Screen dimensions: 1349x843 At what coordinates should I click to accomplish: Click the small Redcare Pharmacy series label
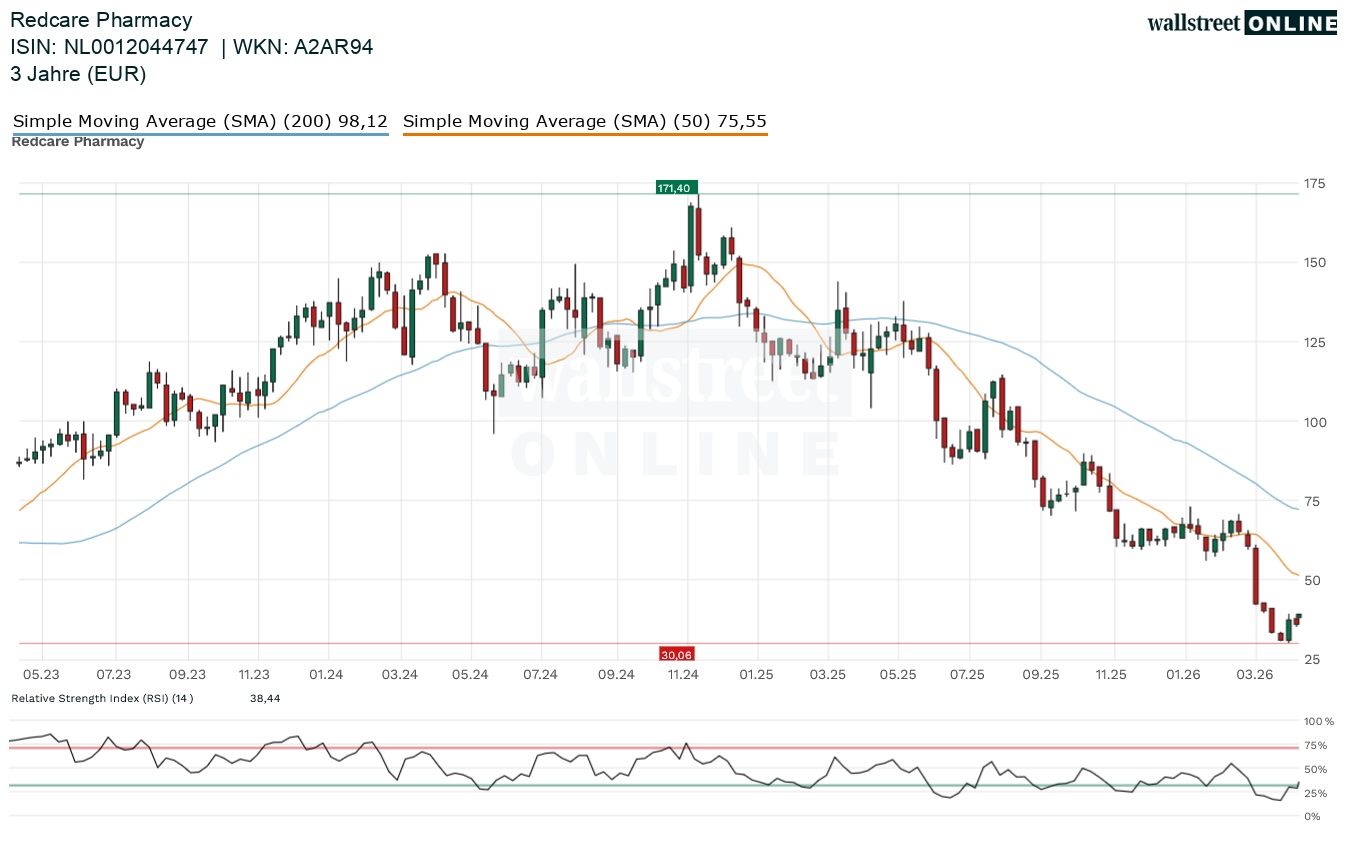pos(78,142)
